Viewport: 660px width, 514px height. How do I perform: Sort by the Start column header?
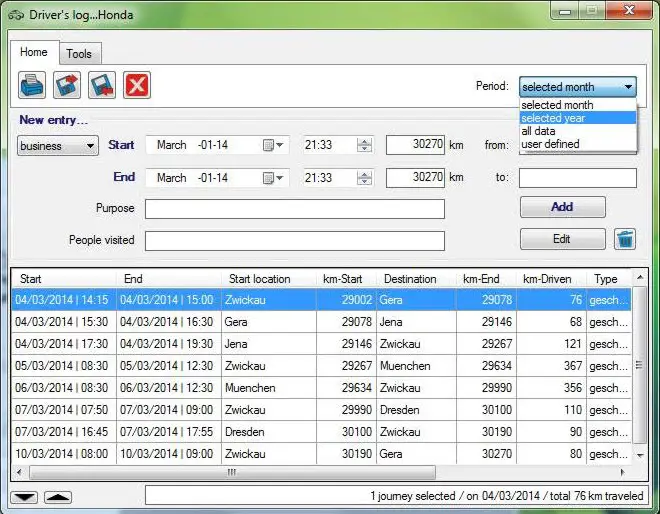click(x=64, y=279)
